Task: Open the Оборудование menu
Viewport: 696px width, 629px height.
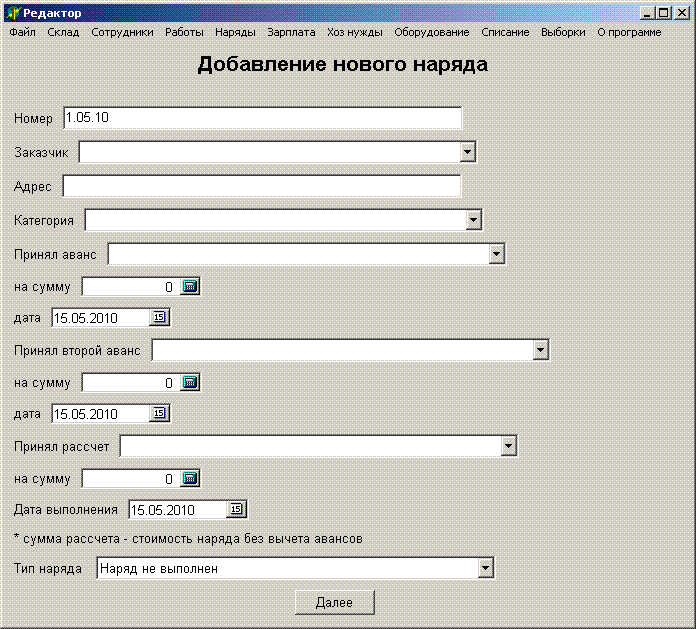Action: click(431, 32)
